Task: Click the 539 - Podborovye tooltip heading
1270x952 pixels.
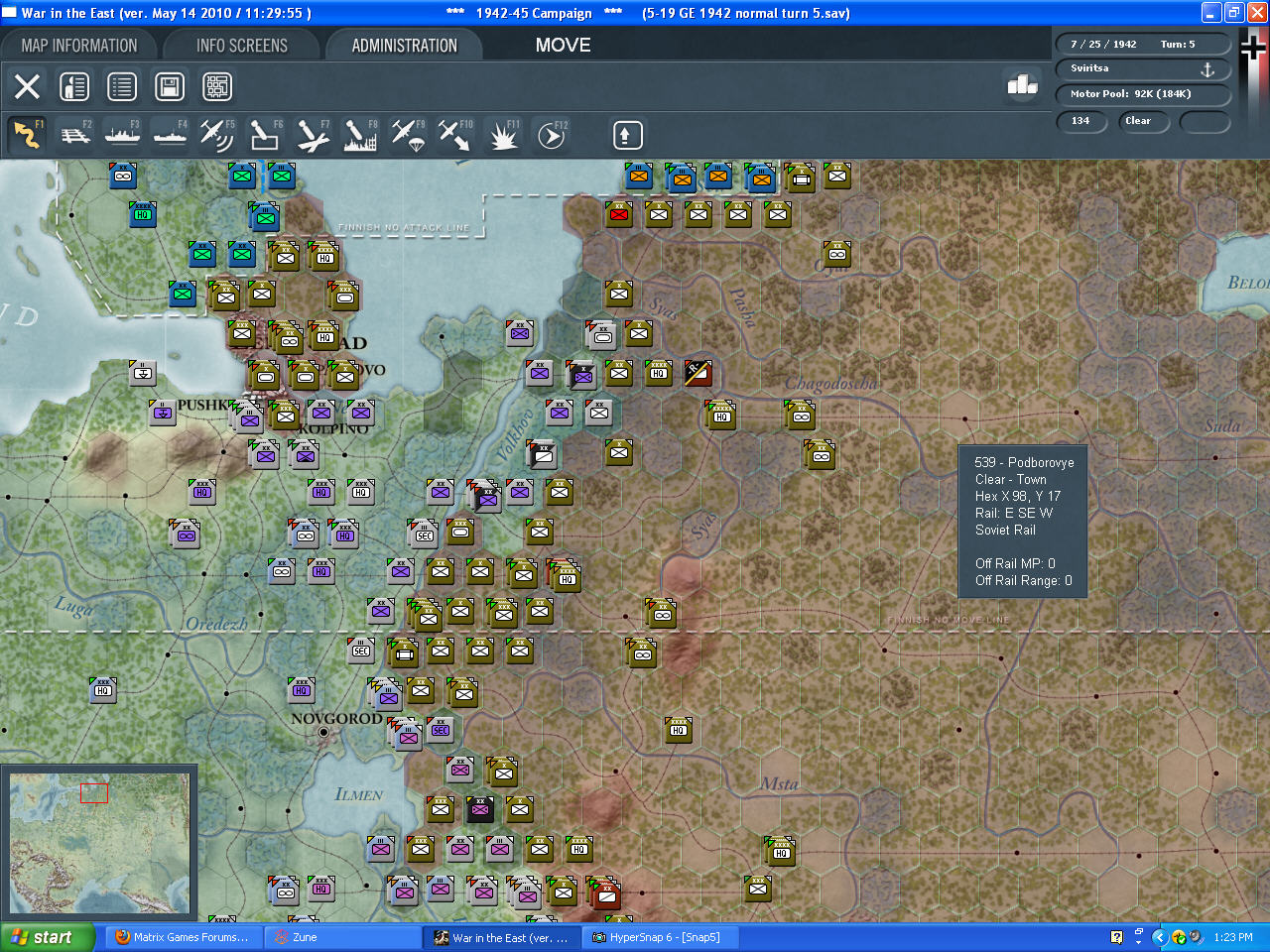Action: 1024,462
